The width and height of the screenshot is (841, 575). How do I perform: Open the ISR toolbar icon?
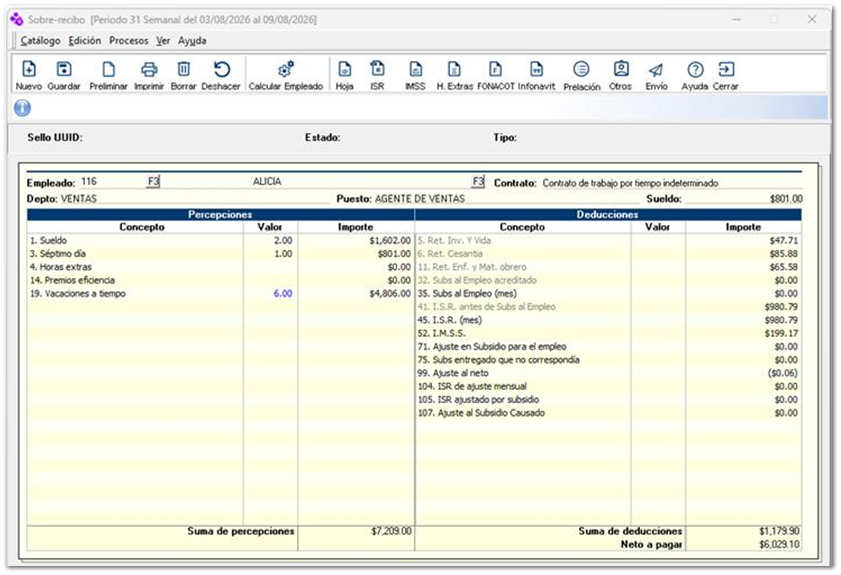[x=377, y=69]
